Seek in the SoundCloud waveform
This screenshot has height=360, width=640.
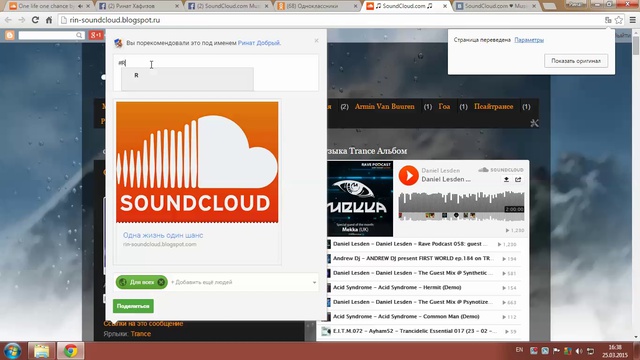[x=461, y=207]
